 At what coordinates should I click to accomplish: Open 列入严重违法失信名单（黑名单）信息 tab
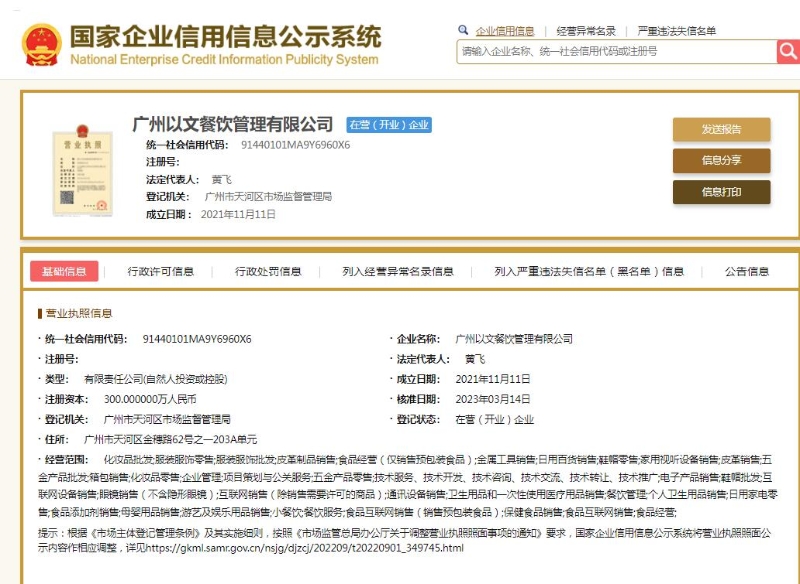[589, 271]
